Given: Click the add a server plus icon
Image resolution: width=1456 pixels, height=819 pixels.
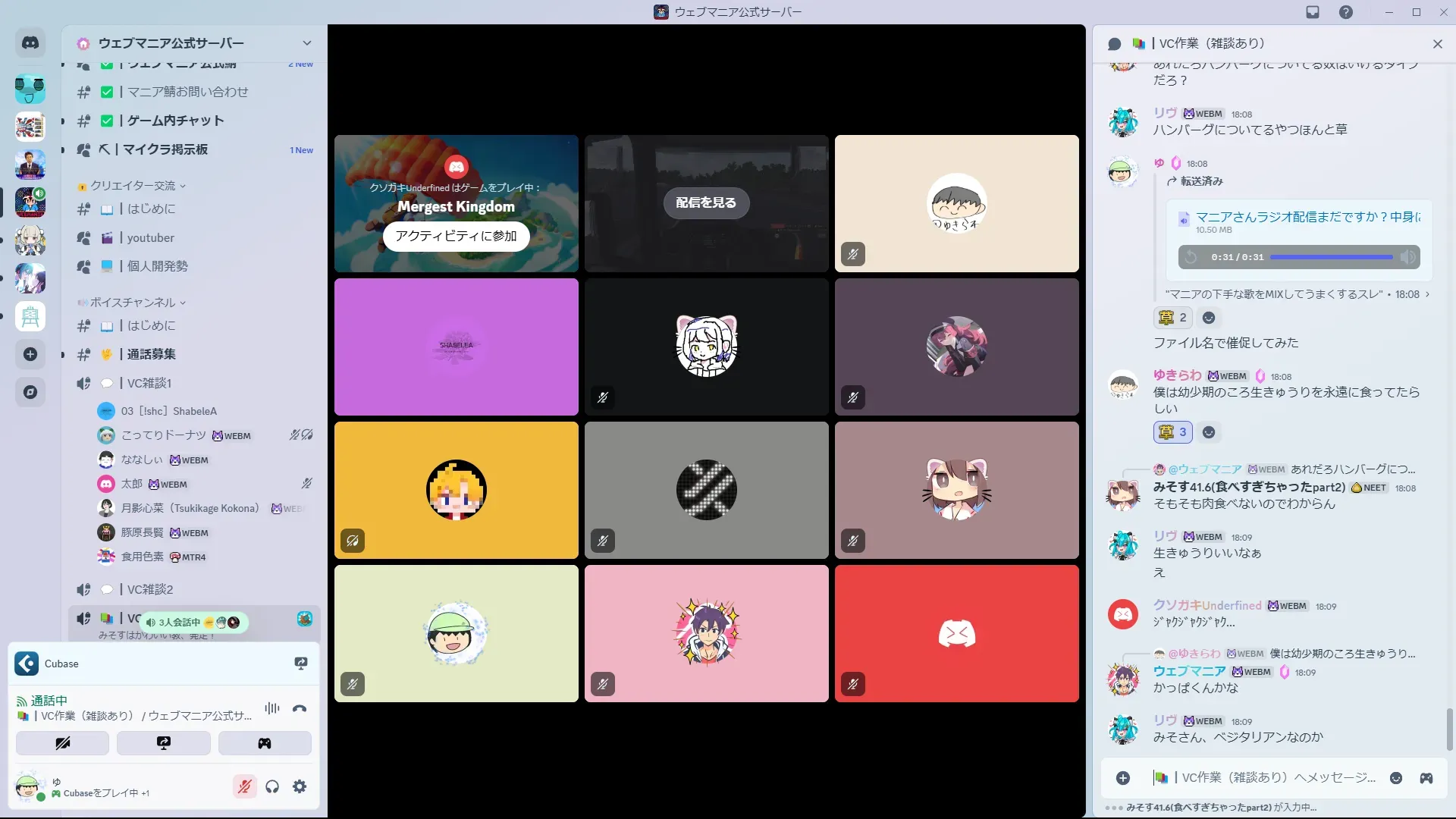Looking at the screenshot, I should [x=30, y=354].
